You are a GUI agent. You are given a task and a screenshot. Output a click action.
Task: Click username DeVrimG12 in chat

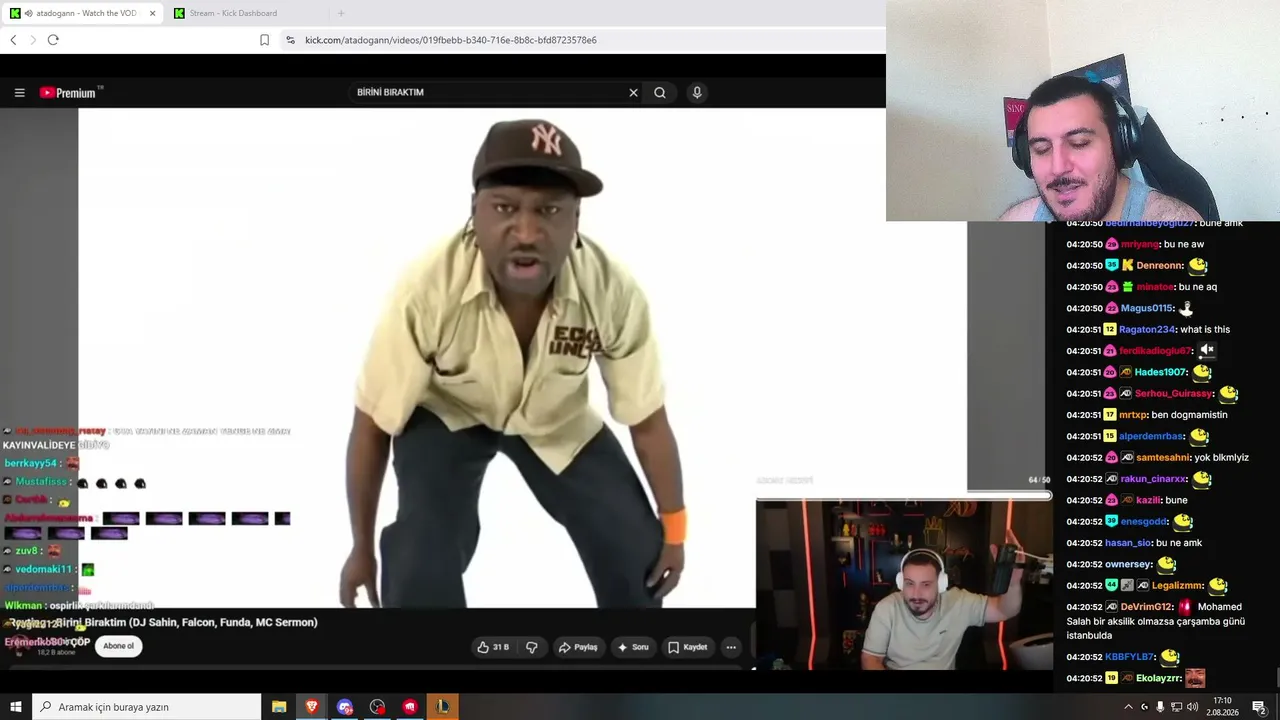[1146, 607]
